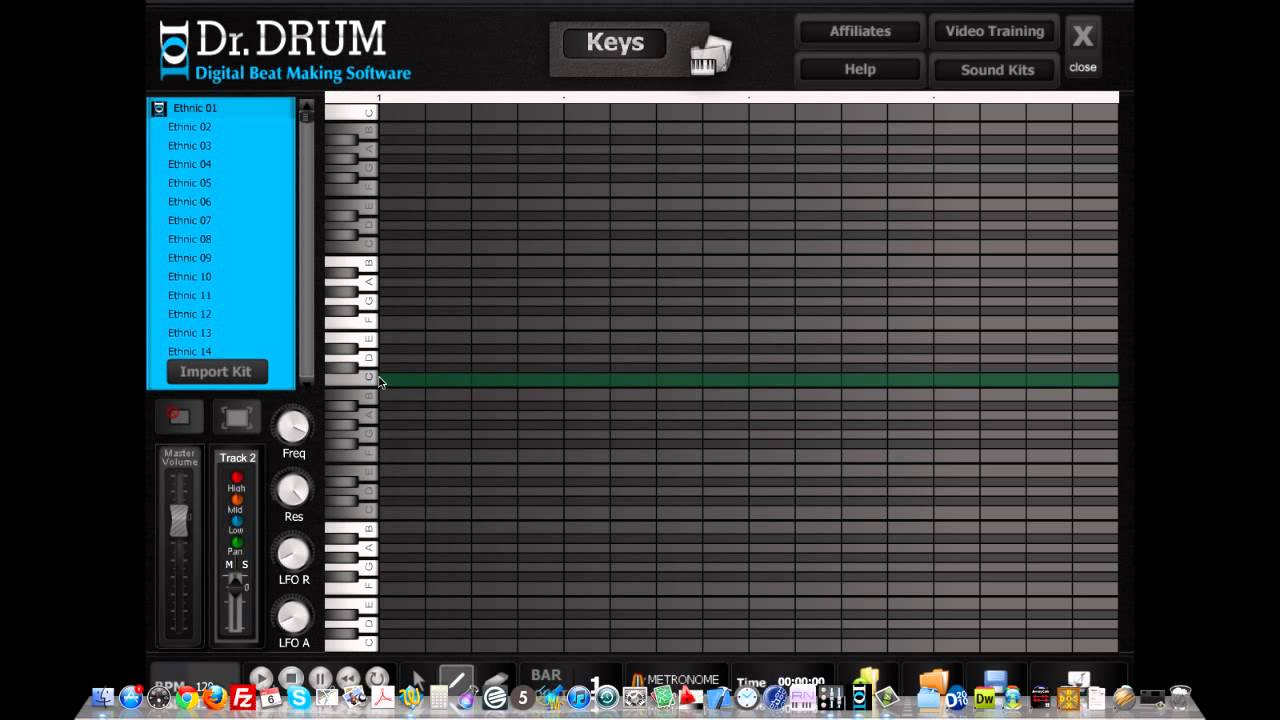Click the Res knob
Viewport: 1280px width, 720px height.
(x=293, y=490)
